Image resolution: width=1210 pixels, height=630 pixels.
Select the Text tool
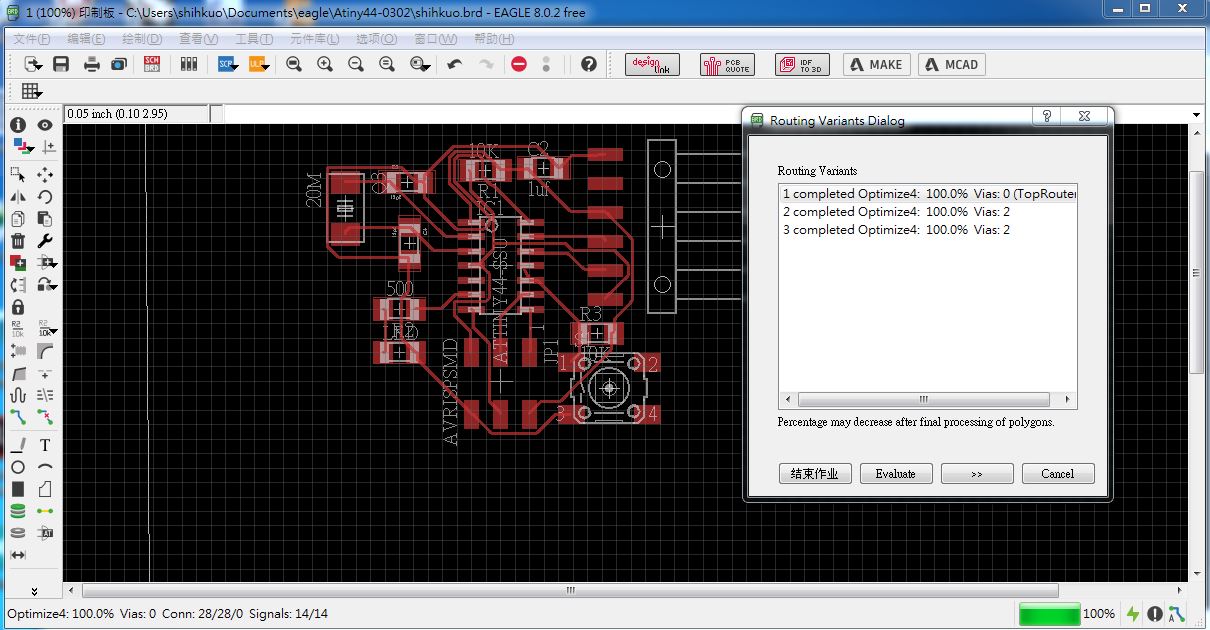(x=45, y=444)
